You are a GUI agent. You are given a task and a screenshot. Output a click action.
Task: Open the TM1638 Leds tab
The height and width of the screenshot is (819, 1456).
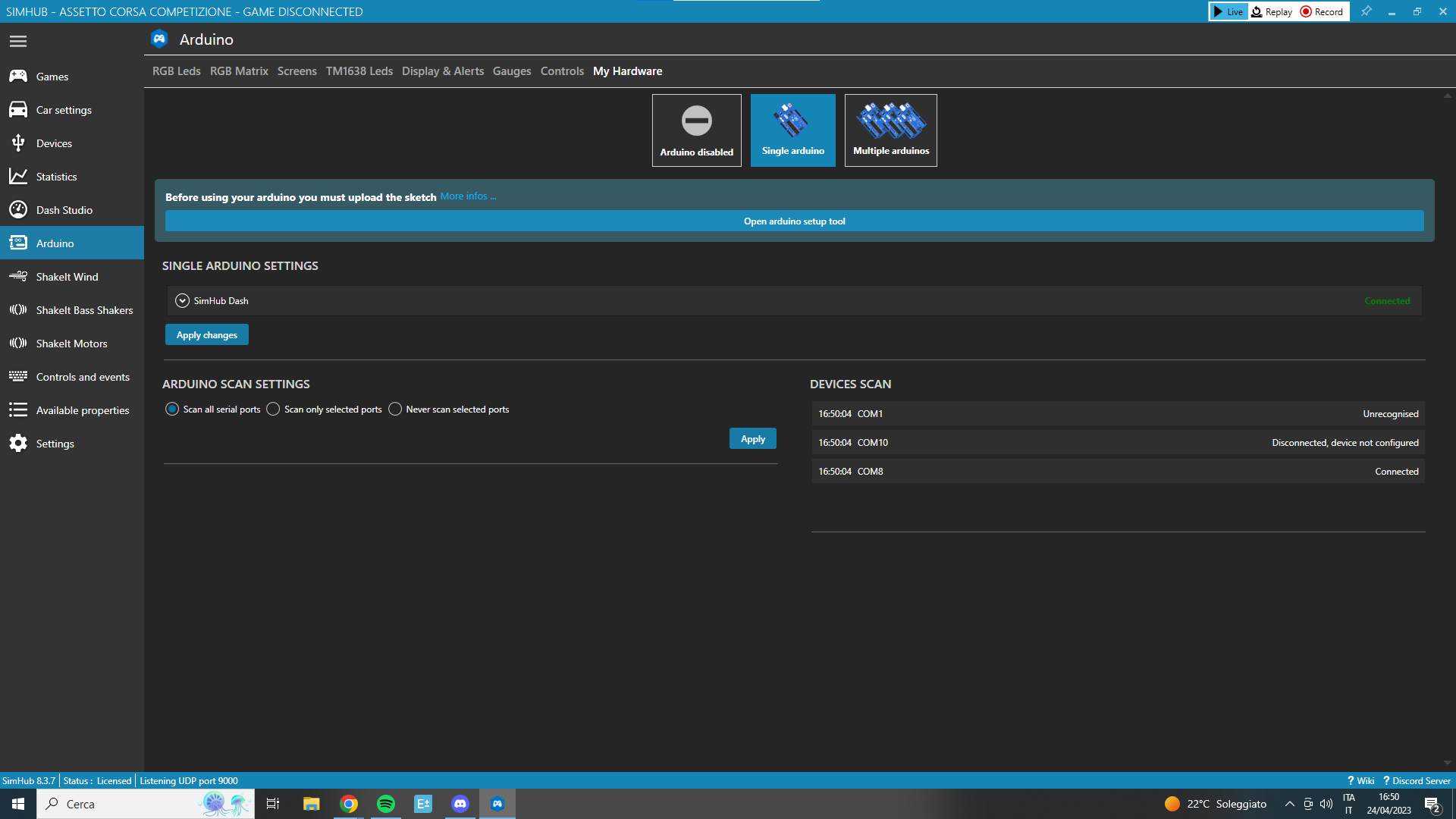click(x=359, y=71)
